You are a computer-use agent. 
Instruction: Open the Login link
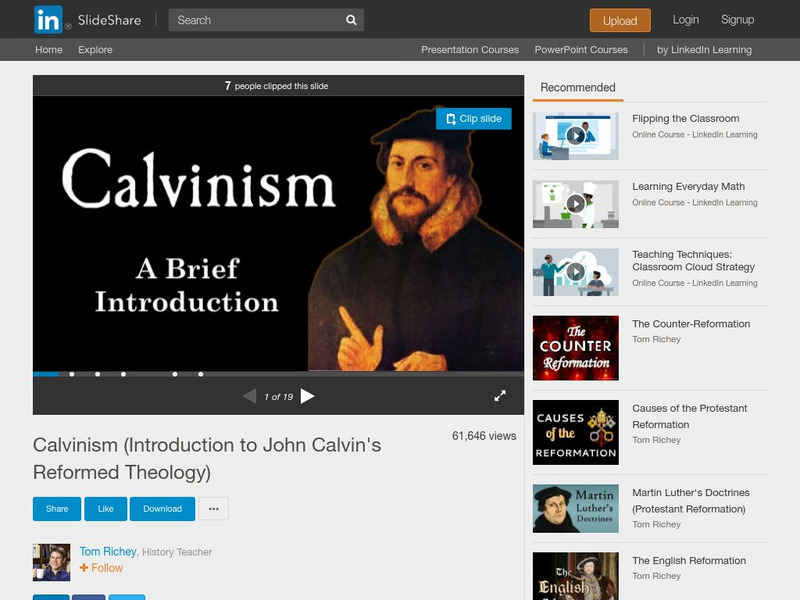[x=685, y=20]
